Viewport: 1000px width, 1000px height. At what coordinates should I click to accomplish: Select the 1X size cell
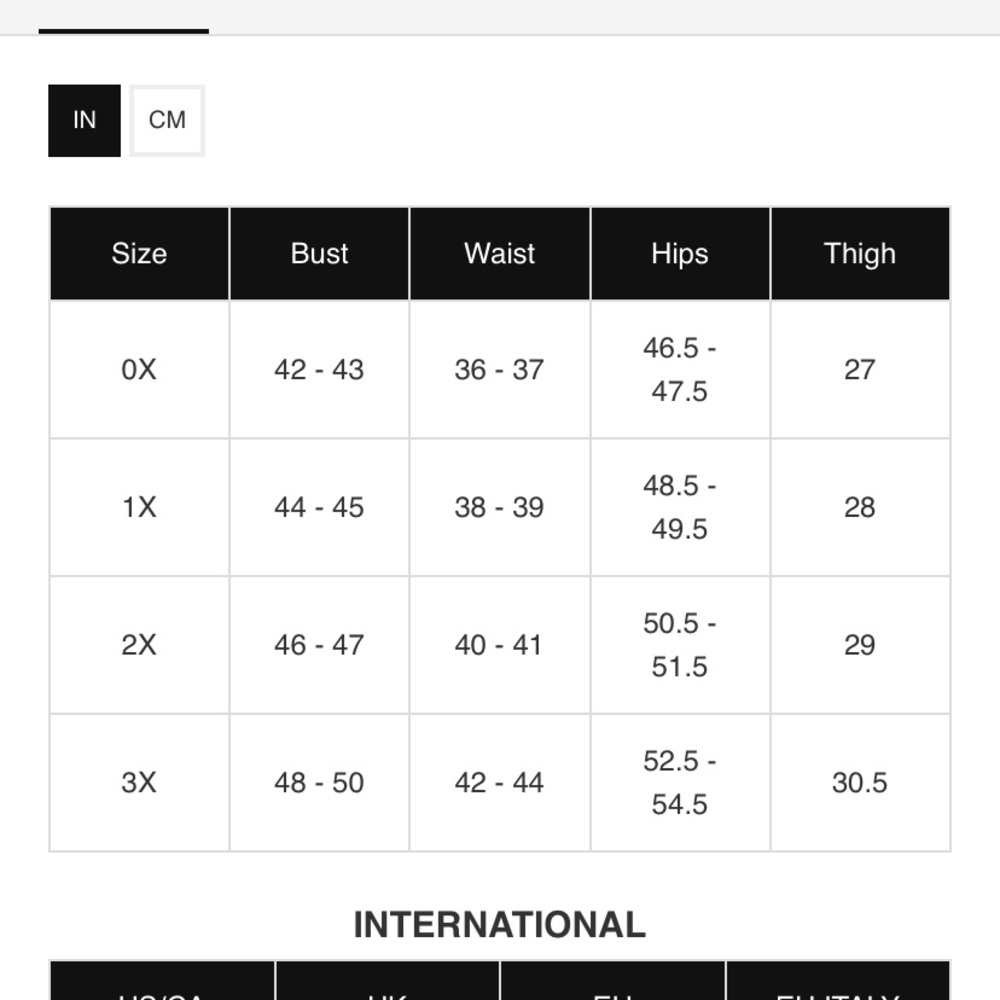coord(139,507)
